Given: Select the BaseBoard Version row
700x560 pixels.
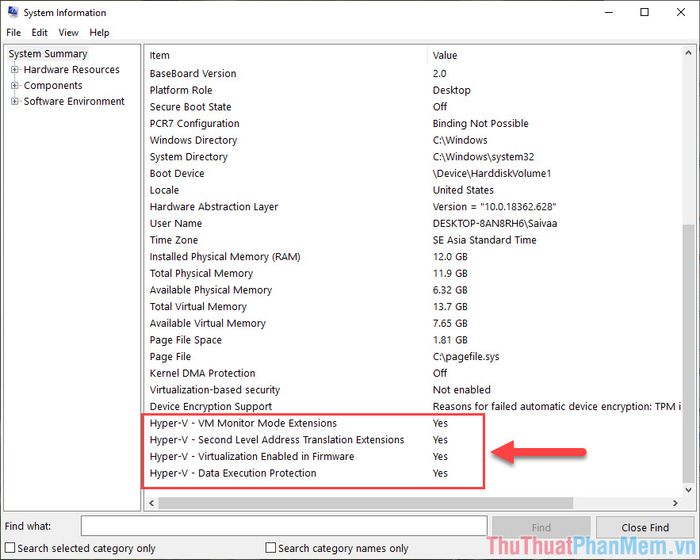Looking at the screenshot, I should (415, 73).
